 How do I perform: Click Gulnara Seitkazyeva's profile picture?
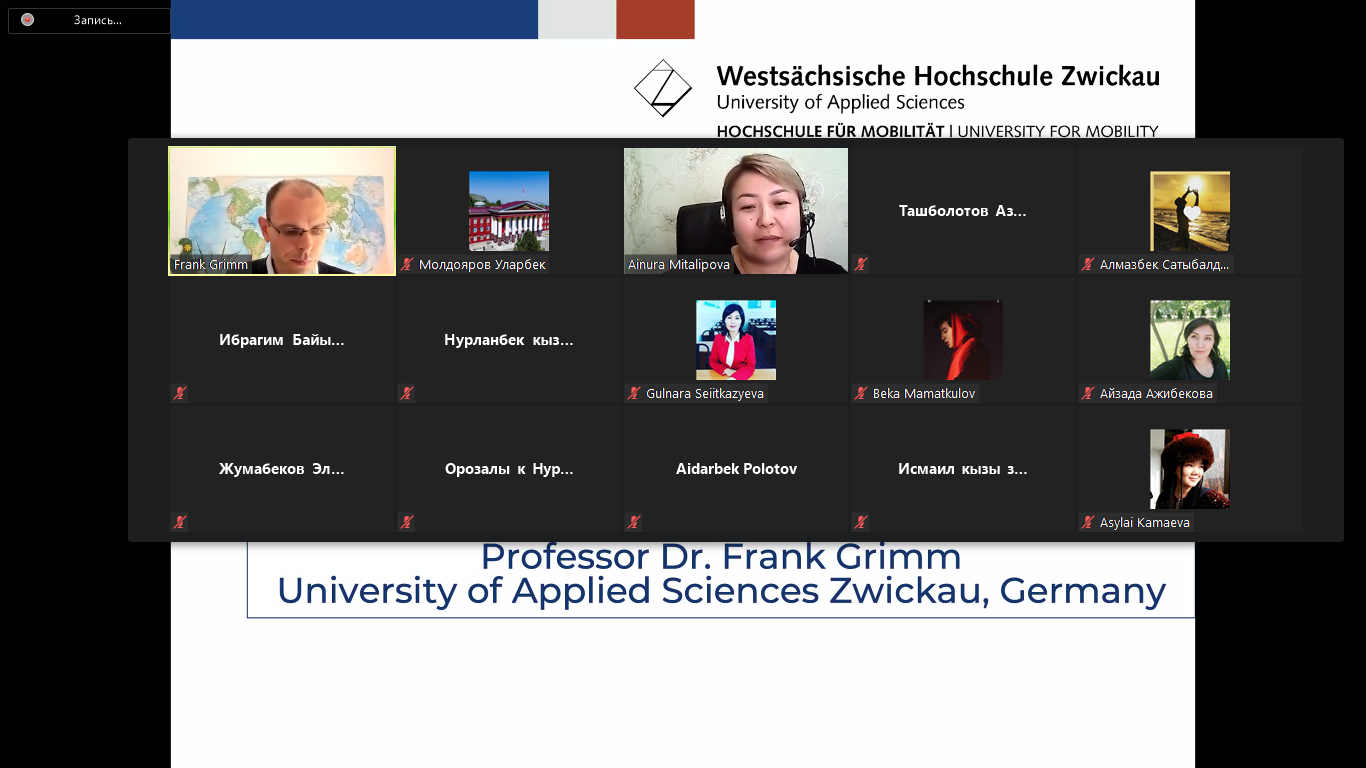click(x=736, y=340)
